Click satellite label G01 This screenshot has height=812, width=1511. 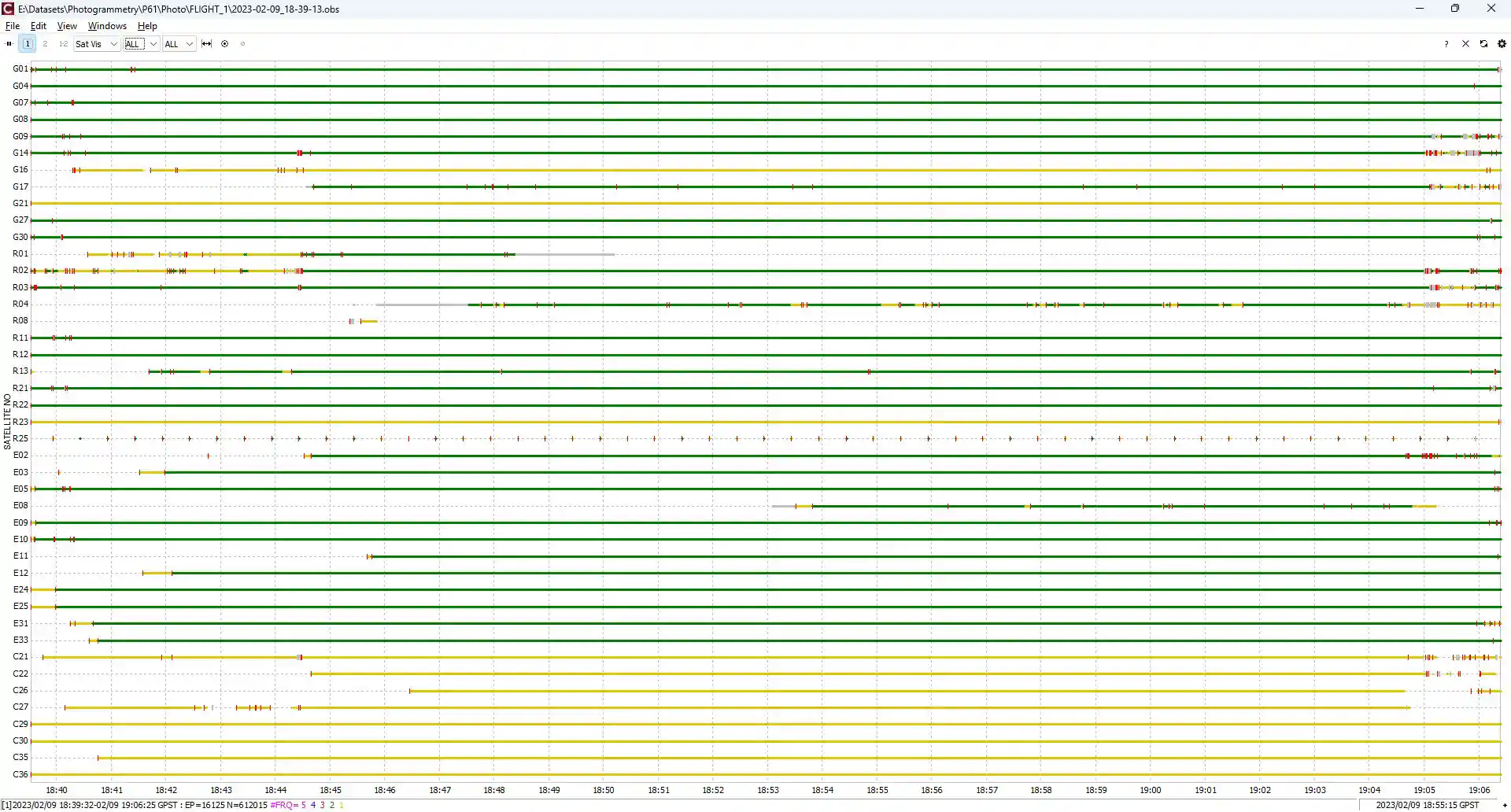tap(20, 69)
